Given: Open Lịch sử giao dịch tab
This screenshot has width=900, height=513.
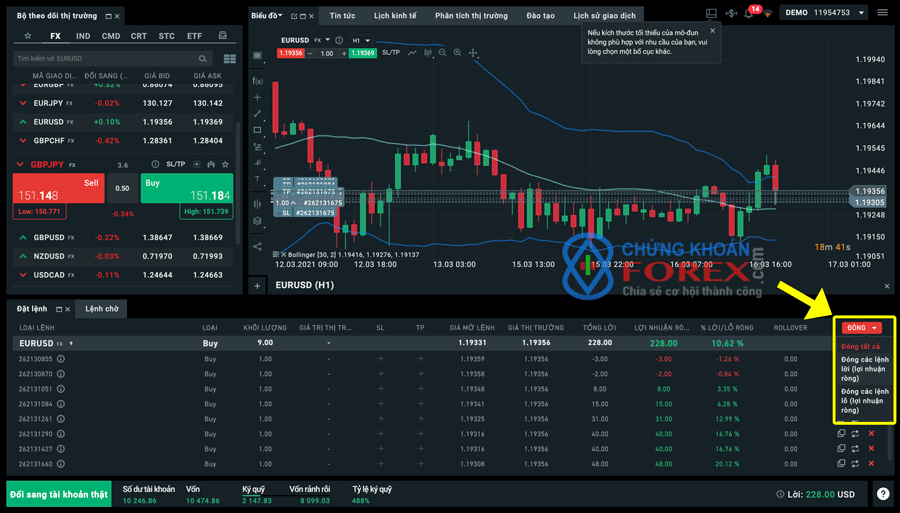Looking at the screenshot, I should tap(604, 15).
